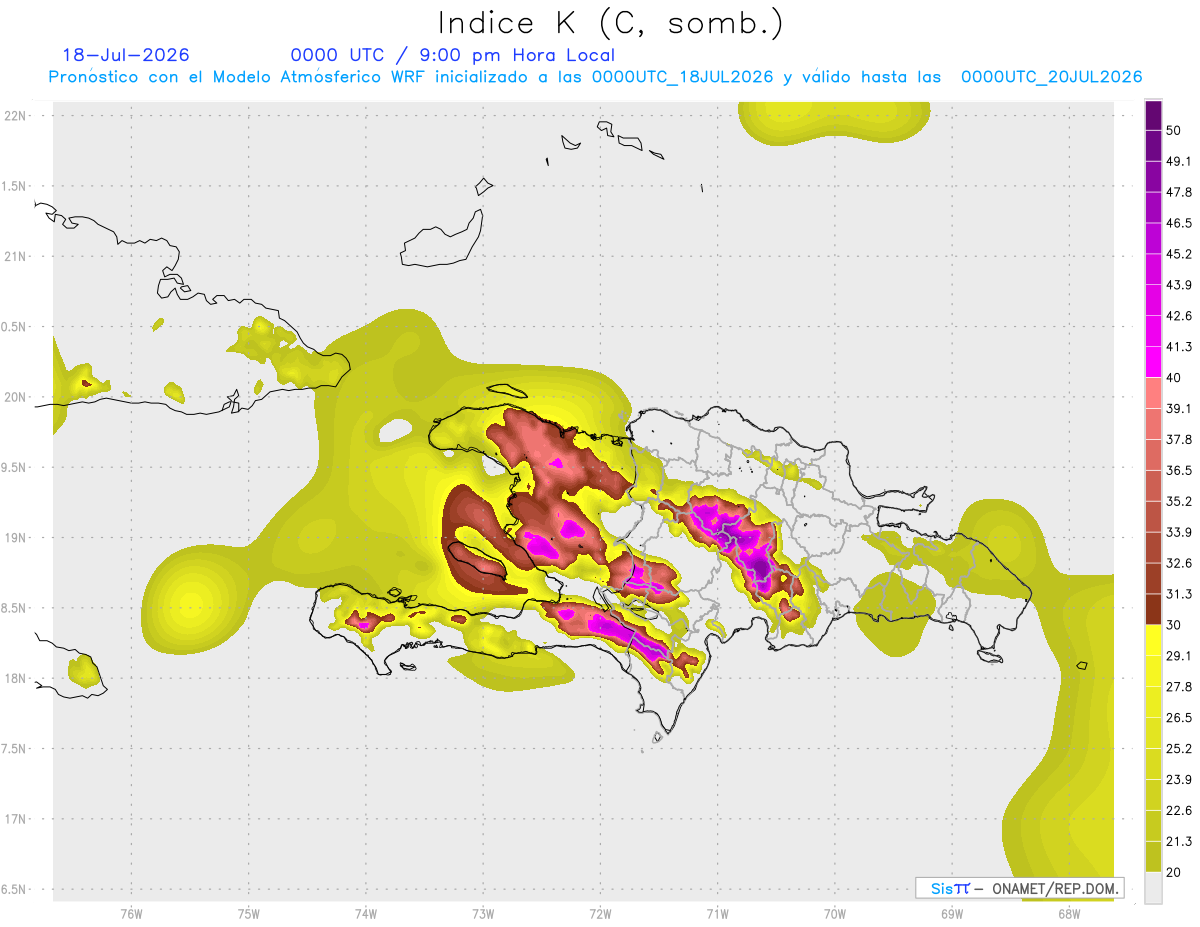Image resolution: width=1200 pixels, height=927 pixels.
Task: Click the 71W longitude label
Action: click(x=717, y=914)
